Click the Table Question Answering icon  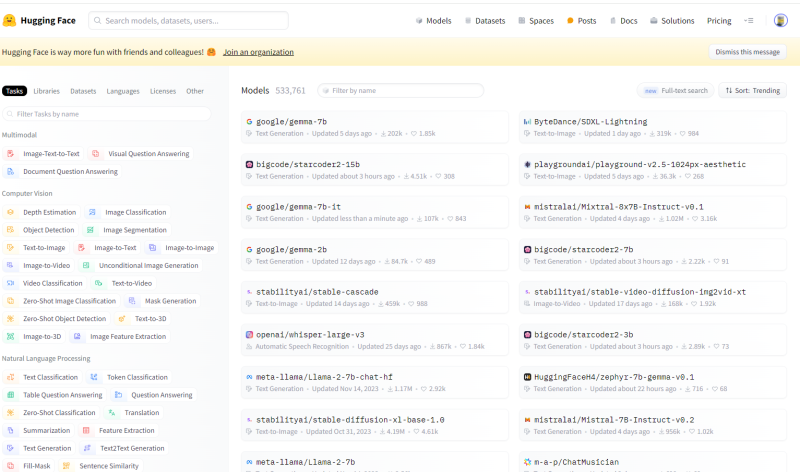pyautogui.click(x=11, y=395)
